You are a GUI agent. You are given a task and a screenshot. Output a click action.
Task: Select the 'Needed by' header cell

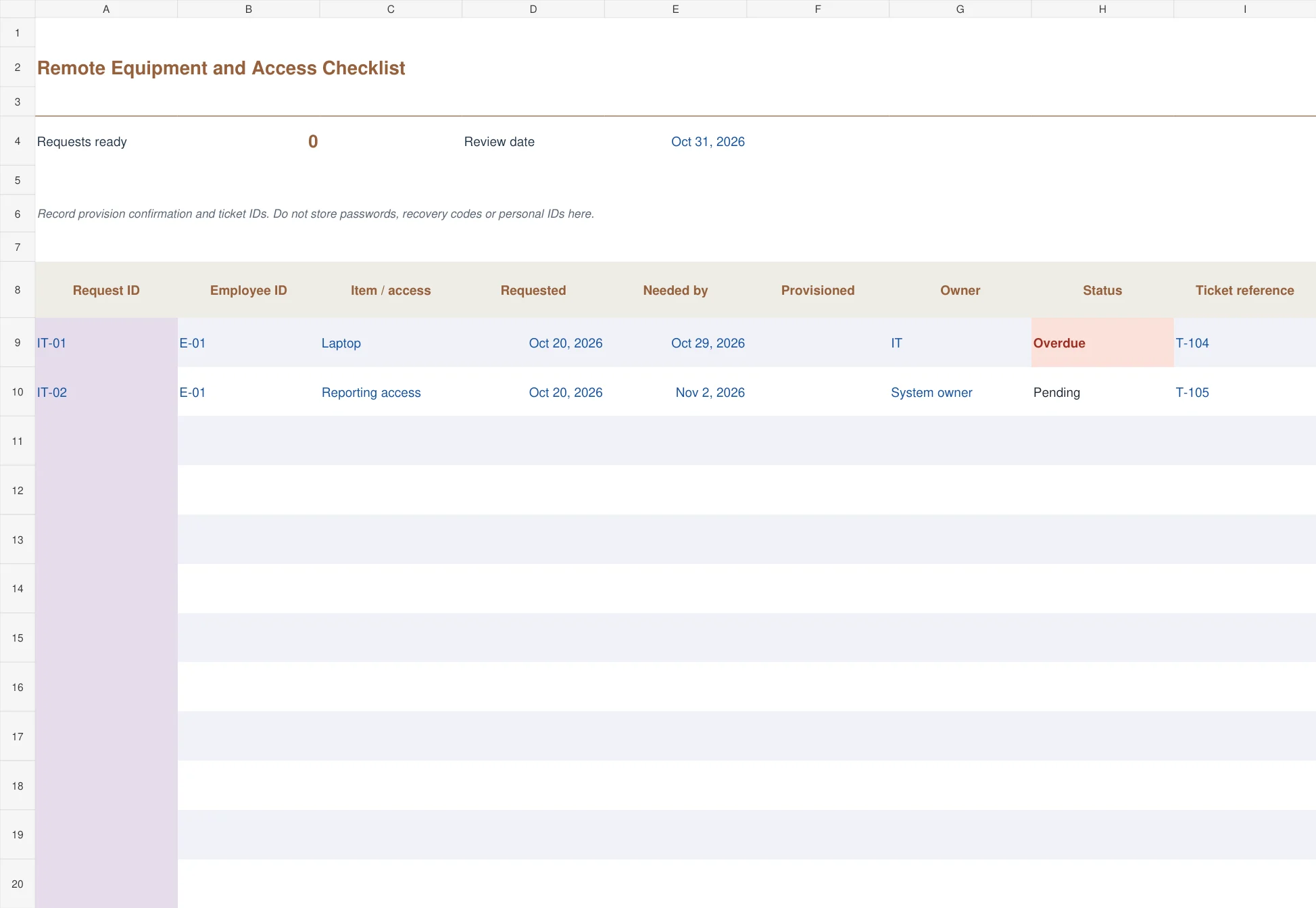point(675,290)
